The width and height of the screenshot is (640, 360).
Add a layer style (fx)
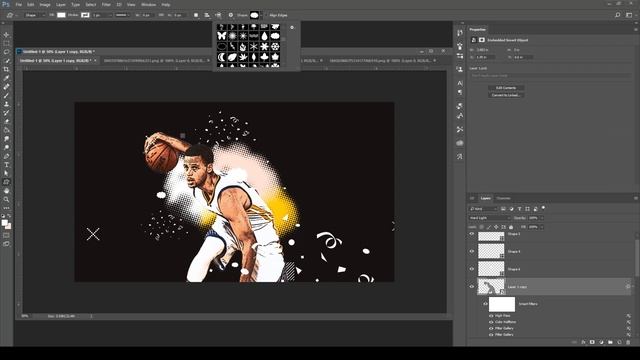583,342
